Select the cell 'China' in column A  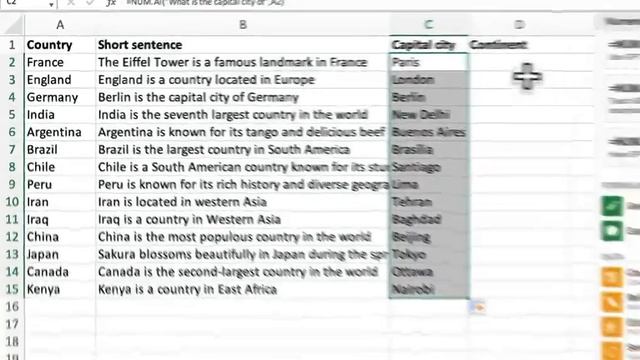[x=60, y=237]
